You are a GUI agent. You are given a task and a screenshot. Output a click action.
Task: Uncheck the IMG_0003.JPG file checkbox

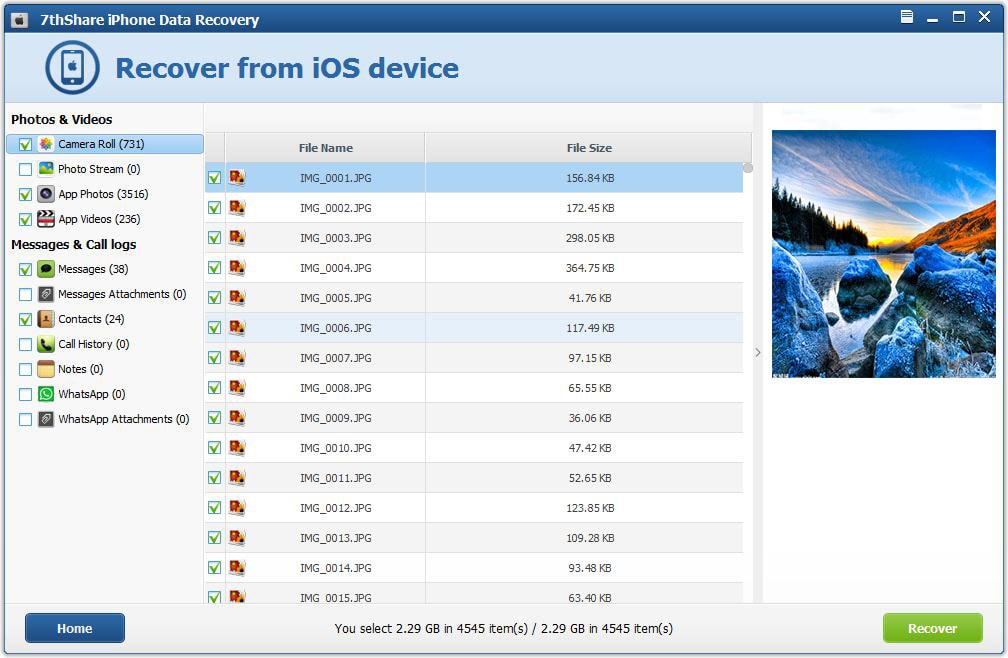tap(214, 238)
